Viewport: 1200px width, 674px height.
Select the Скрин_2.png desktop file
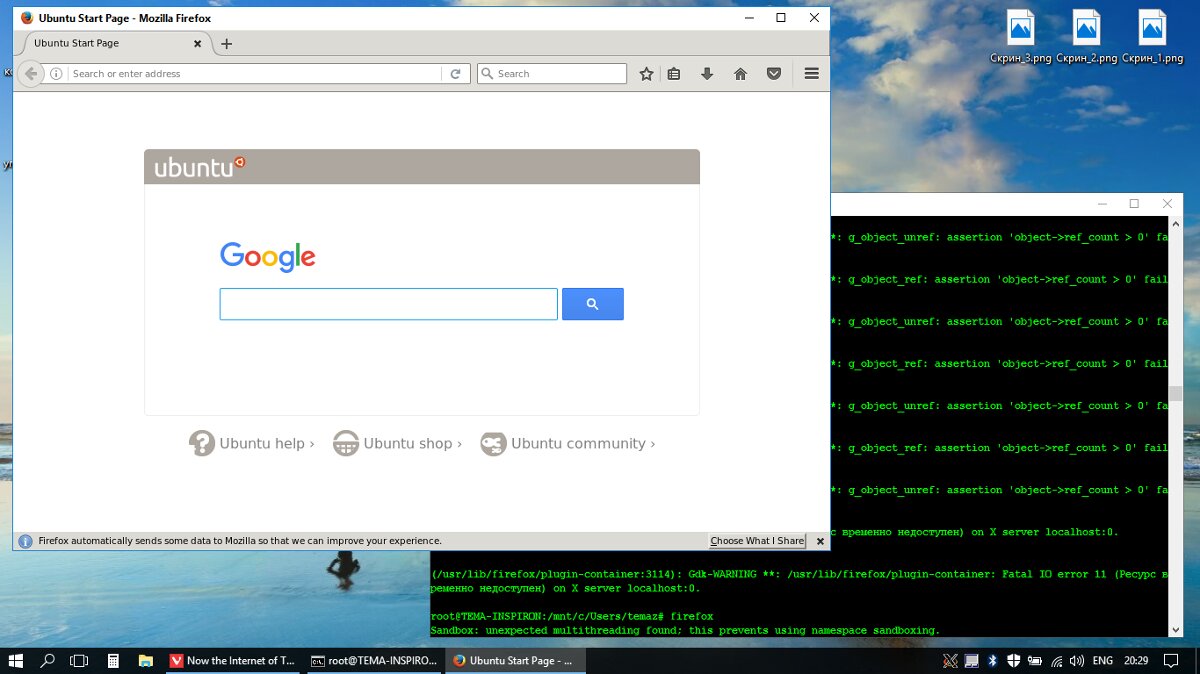click(x=1087, y=37)
